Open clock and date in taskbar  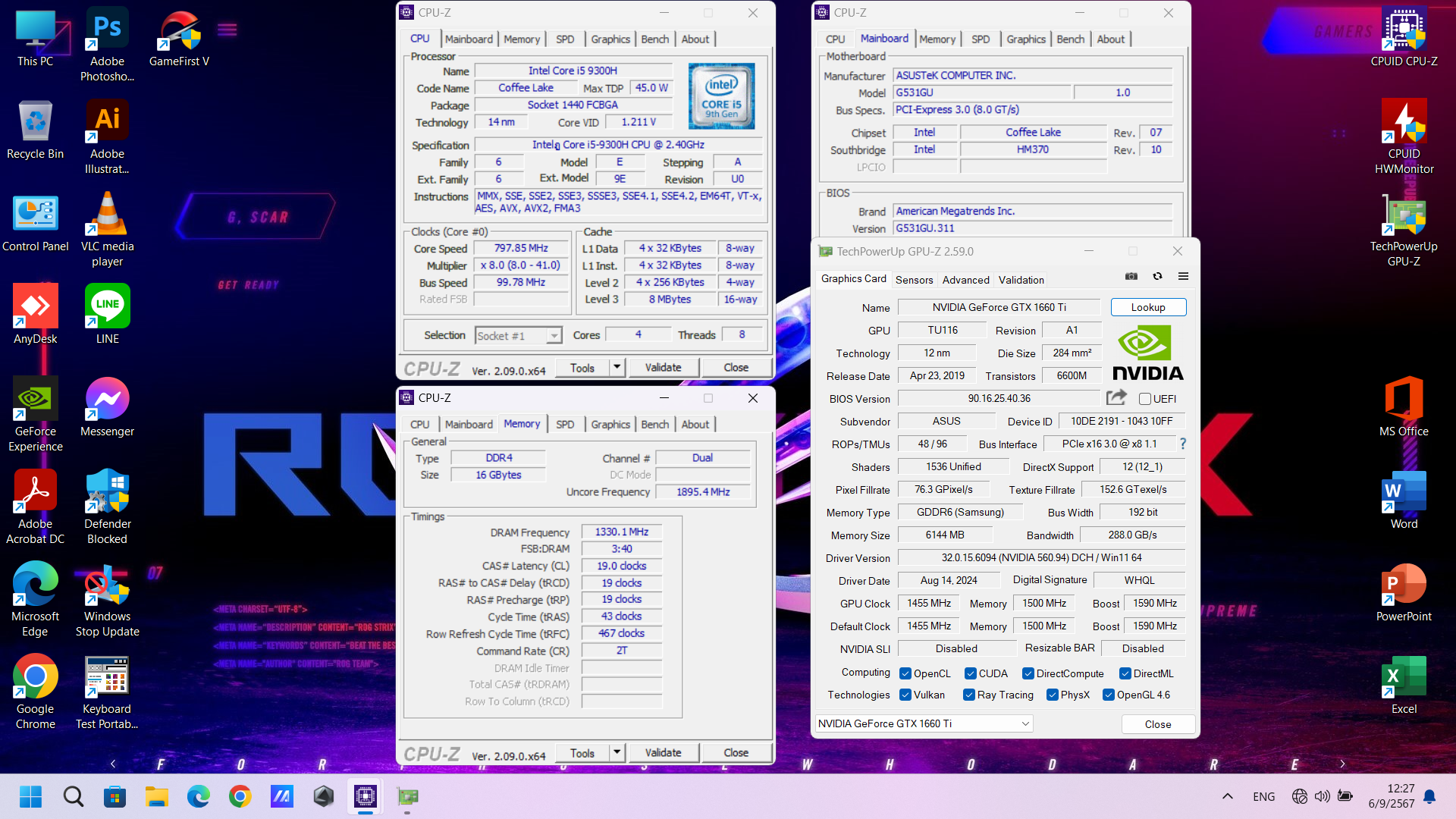[1391, 796]
